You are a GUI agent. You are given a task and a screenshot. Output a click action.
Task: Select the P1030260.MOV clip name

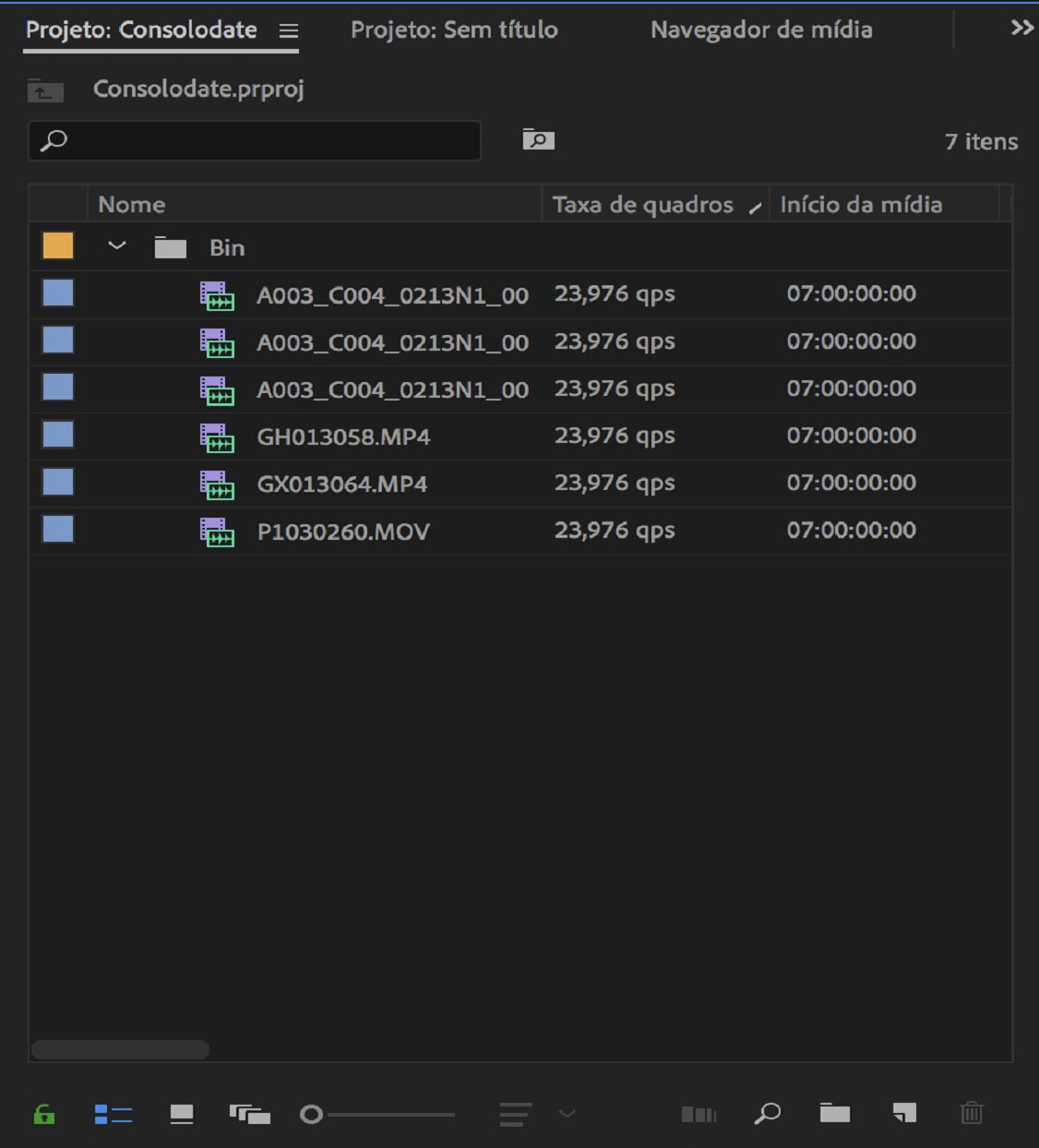click(343, 532)
